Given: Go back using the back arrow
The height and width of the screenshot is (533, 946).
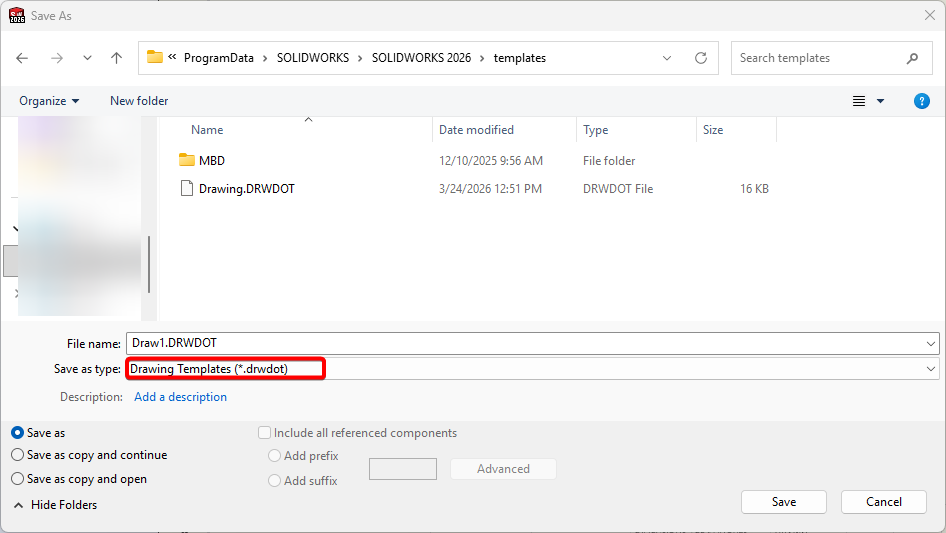Looking at the screenshot, I should coord(22,58).
